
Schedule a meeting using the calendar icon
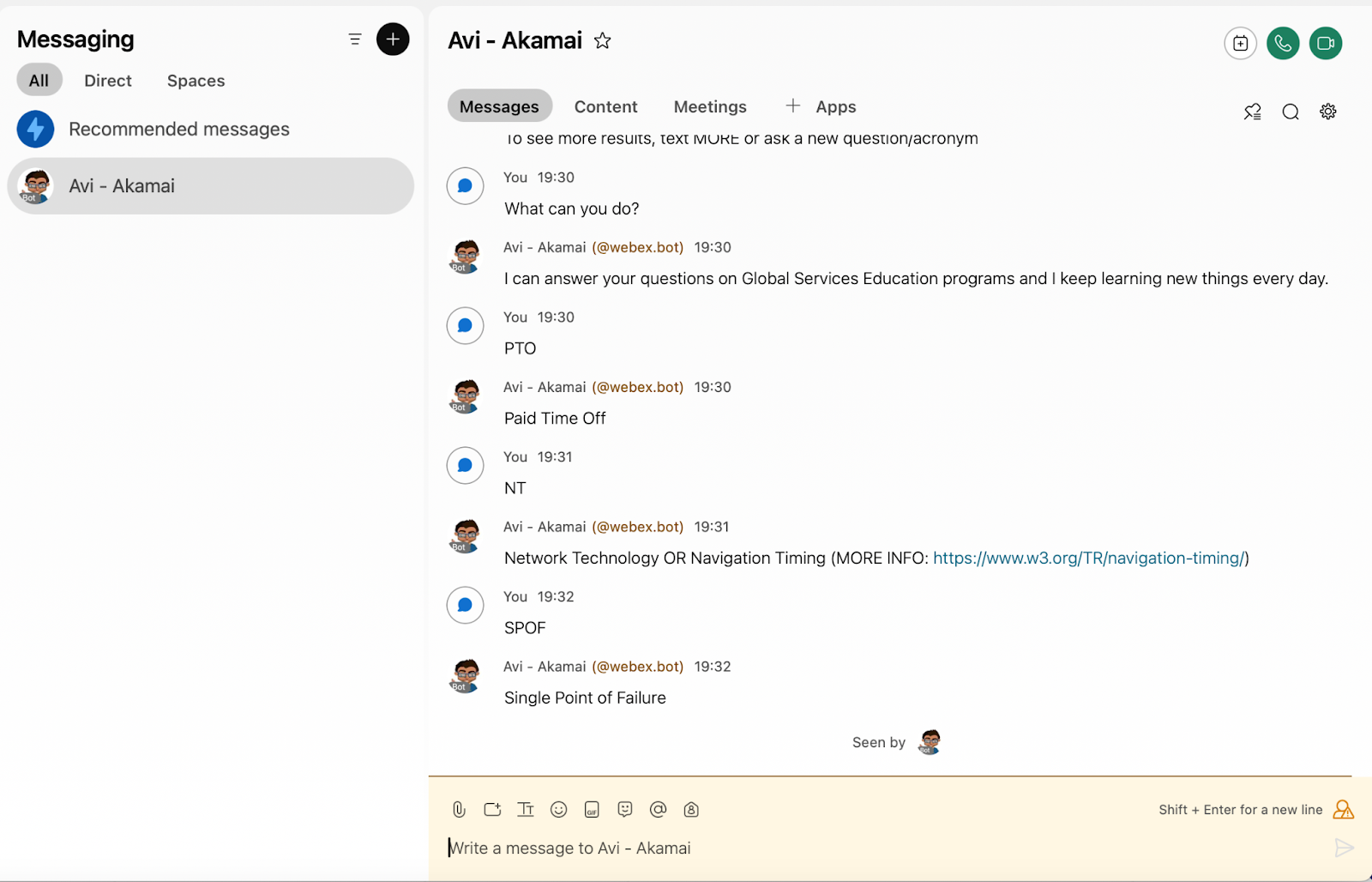(1240, 43)
